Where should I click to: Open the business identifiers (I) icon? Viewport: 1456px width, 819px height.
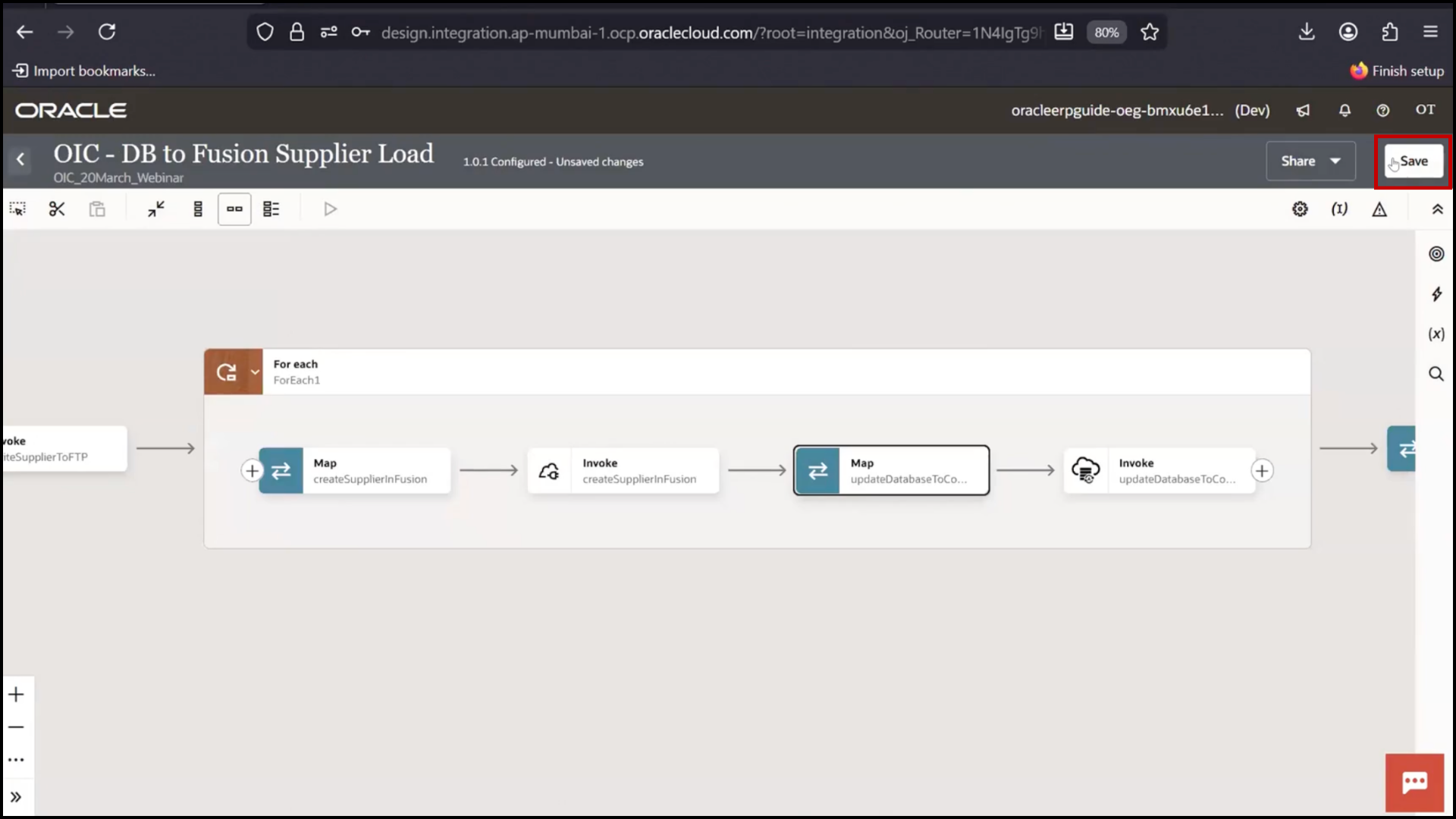coord(1340,209)
